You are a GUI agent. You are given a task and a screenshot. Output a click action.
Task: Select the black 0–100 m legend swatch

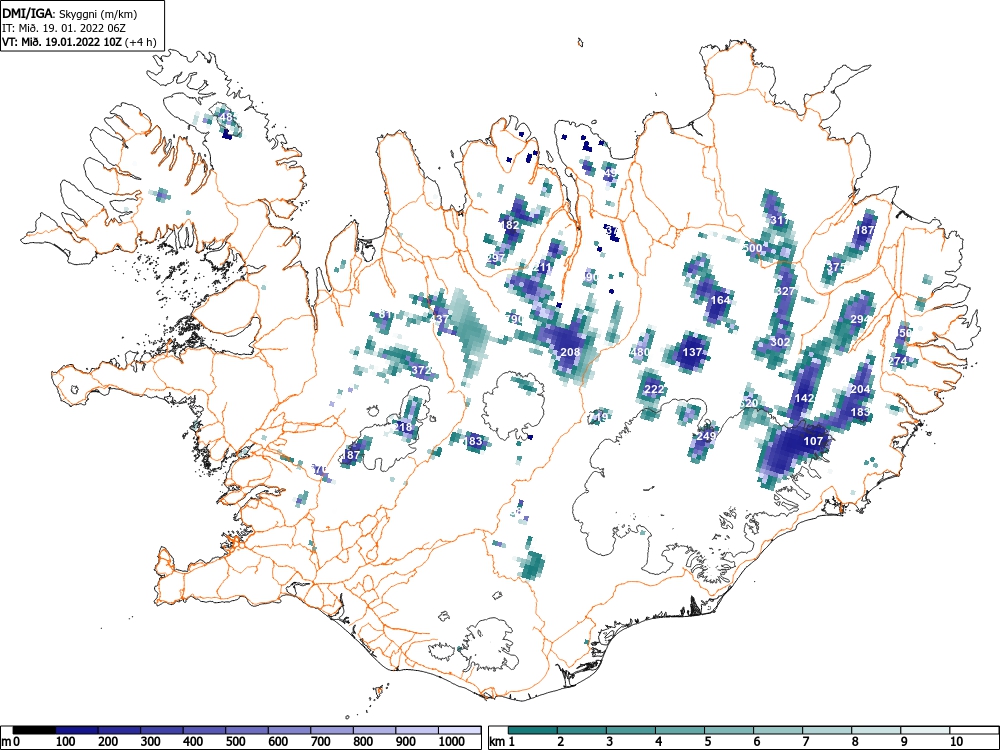click(34, 730)
